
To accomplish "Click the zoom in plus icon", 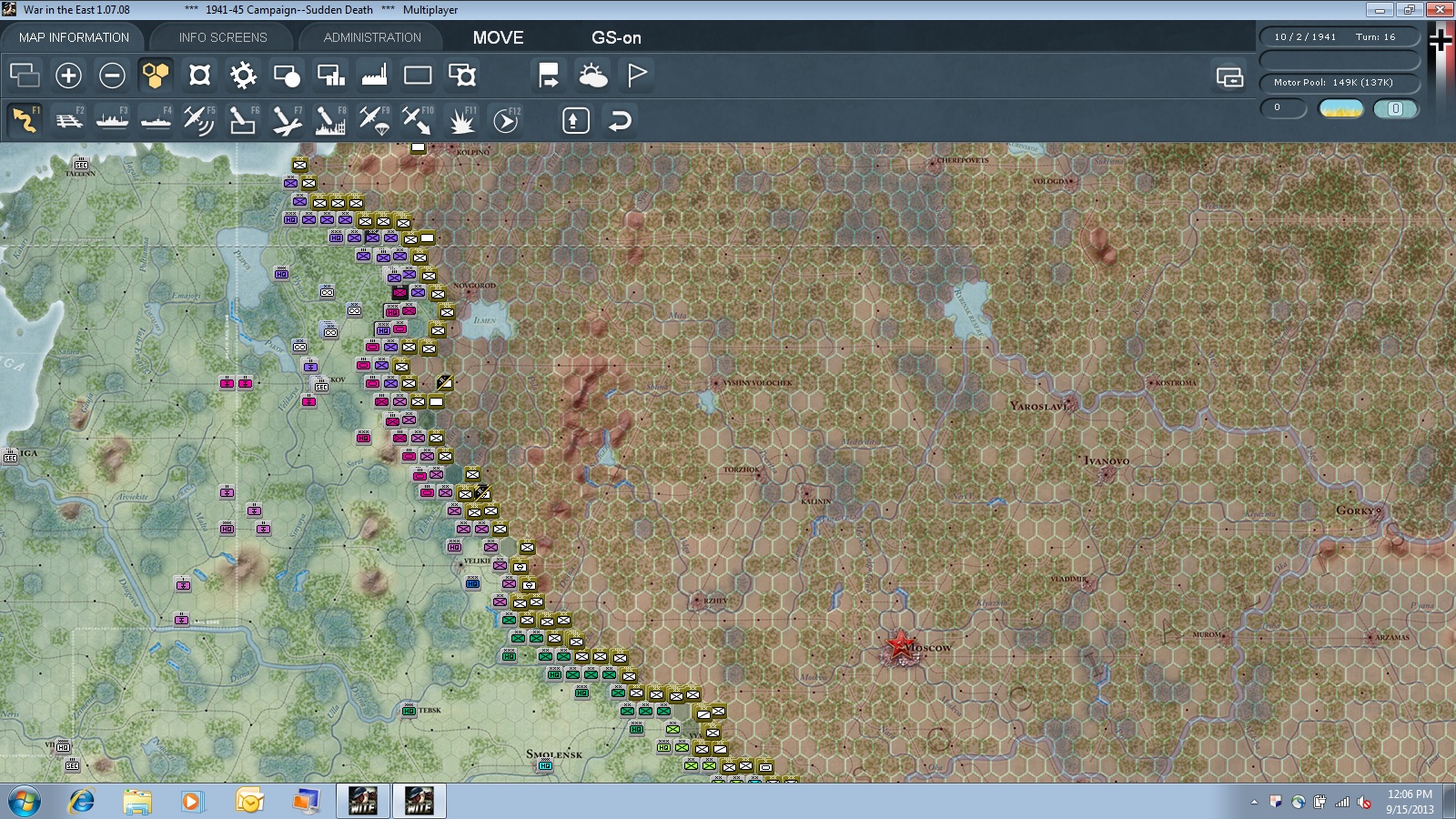I will tap(68, 76).
